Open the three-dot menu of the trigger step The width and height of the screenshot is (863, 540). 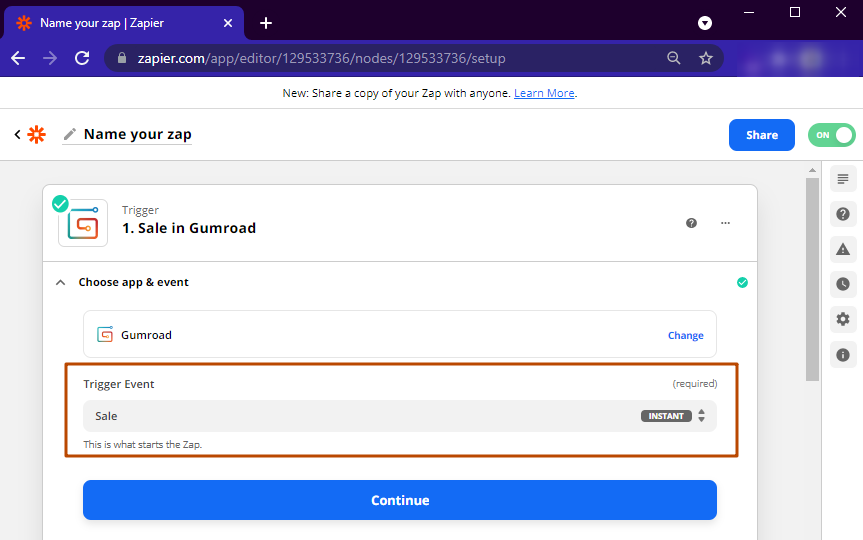coord(725,223)
